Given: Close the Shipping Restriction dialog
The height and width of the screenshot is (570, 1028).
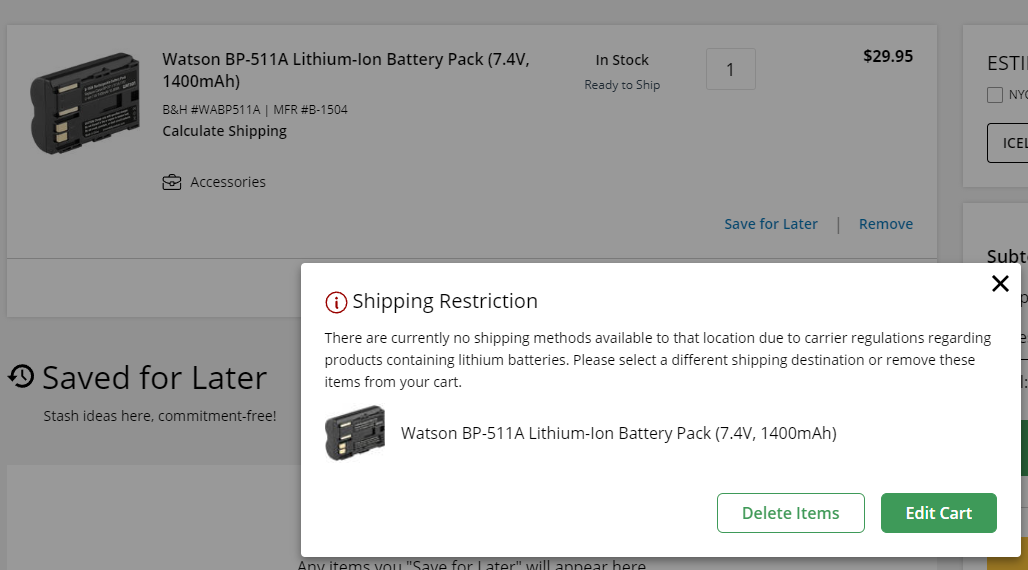Looking at the screenshot, I should 1000,284.
